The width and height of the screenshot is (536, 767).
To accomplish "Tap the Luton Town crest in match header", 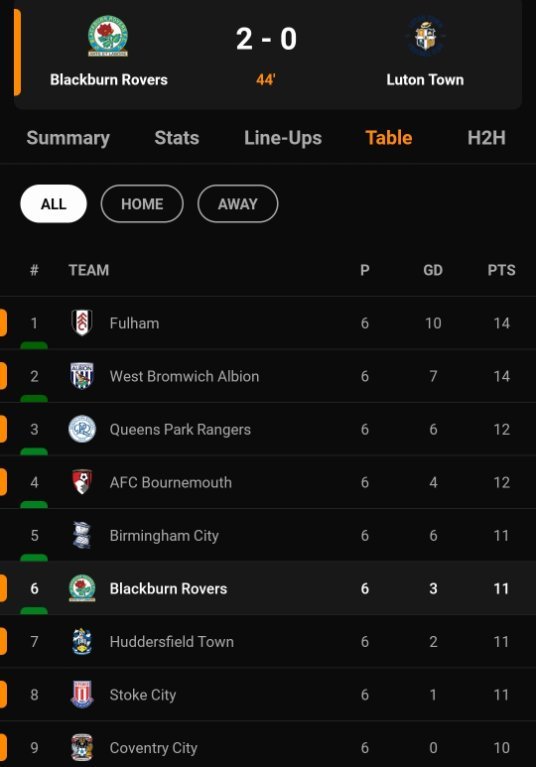I will pyautogui.click(x=425, y=36).
